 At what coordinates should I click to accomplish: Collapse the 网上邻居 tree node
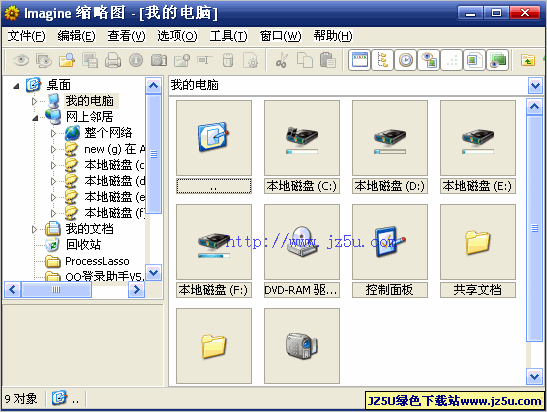point(35,118)
